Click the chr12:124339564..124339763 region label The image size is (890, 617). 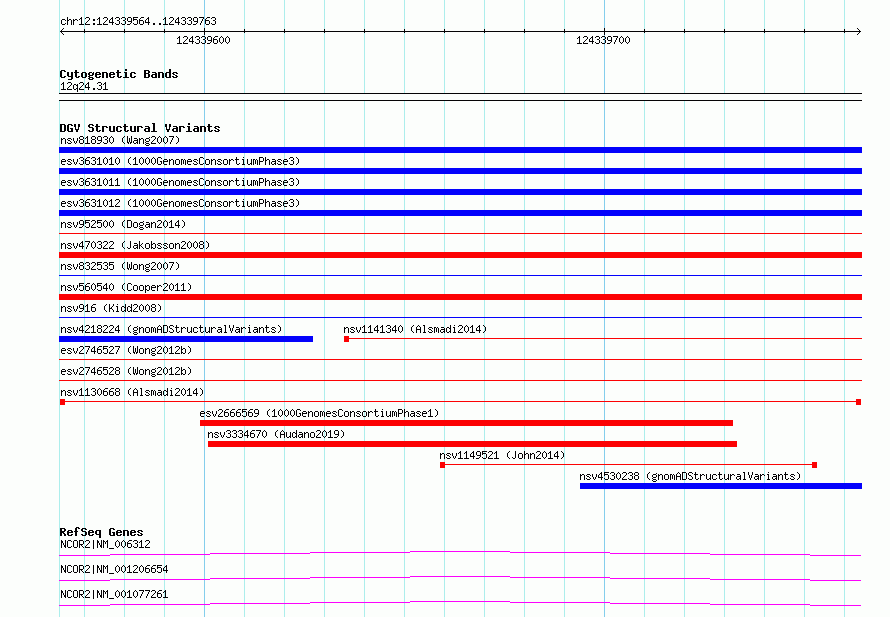coord(138,21)
